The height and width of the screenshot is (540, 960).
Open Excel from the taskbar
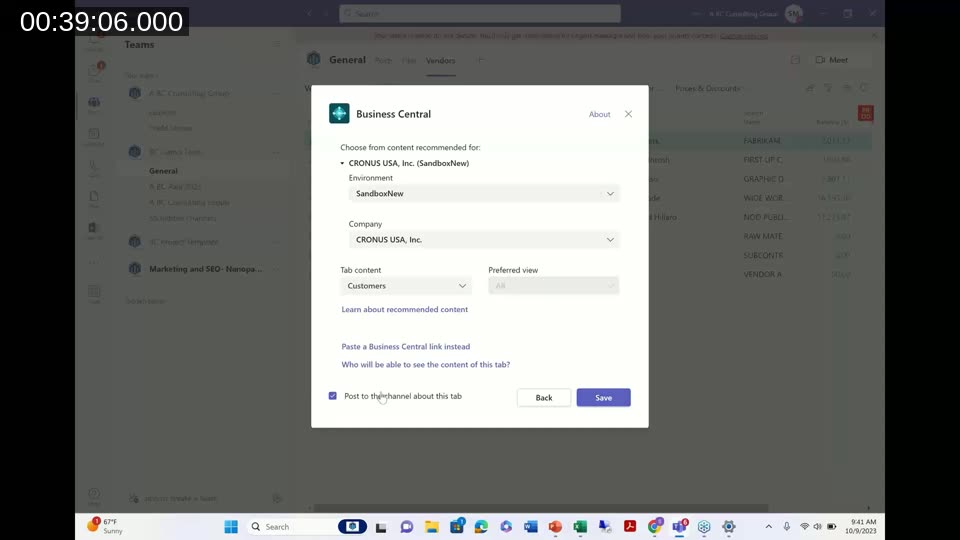click(580, 527)
